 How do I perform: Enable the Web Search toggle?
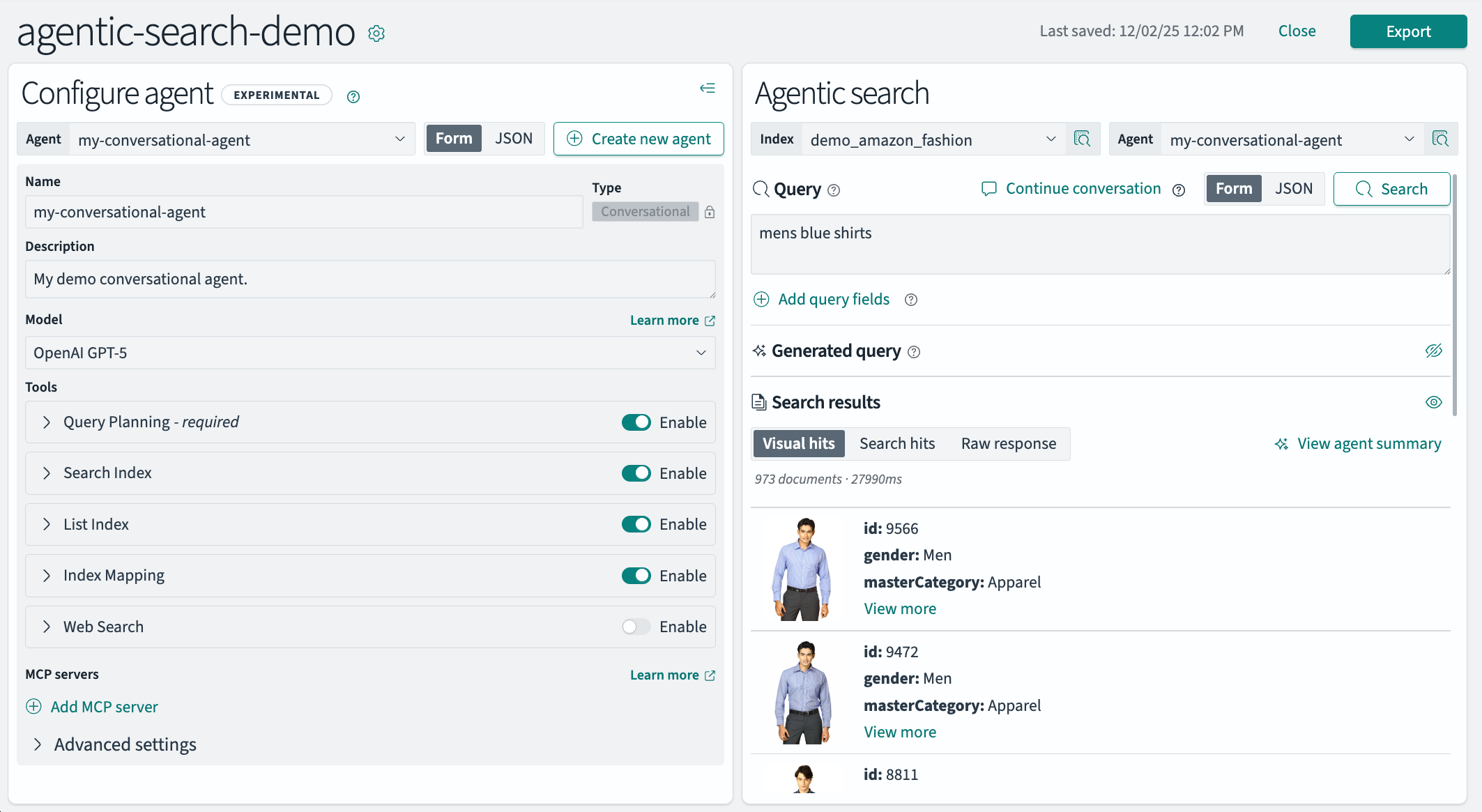pyautogui.click(x=636, y=627)
